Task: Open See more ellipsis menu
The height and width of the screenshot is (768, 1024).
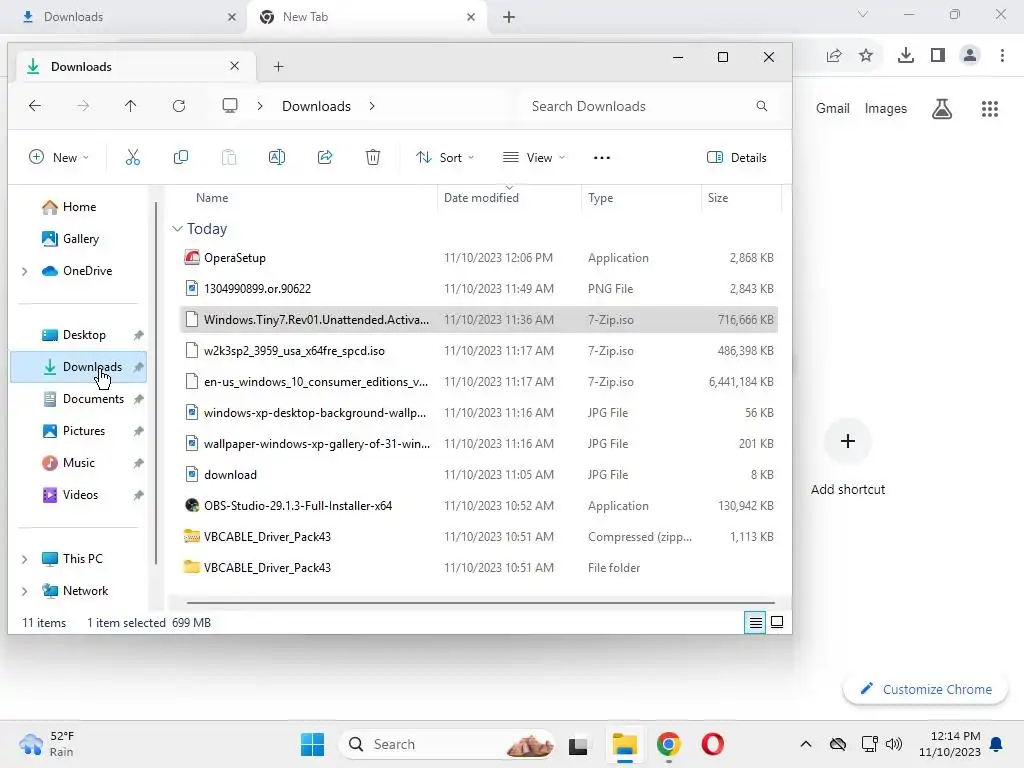Action: [602, 157]
